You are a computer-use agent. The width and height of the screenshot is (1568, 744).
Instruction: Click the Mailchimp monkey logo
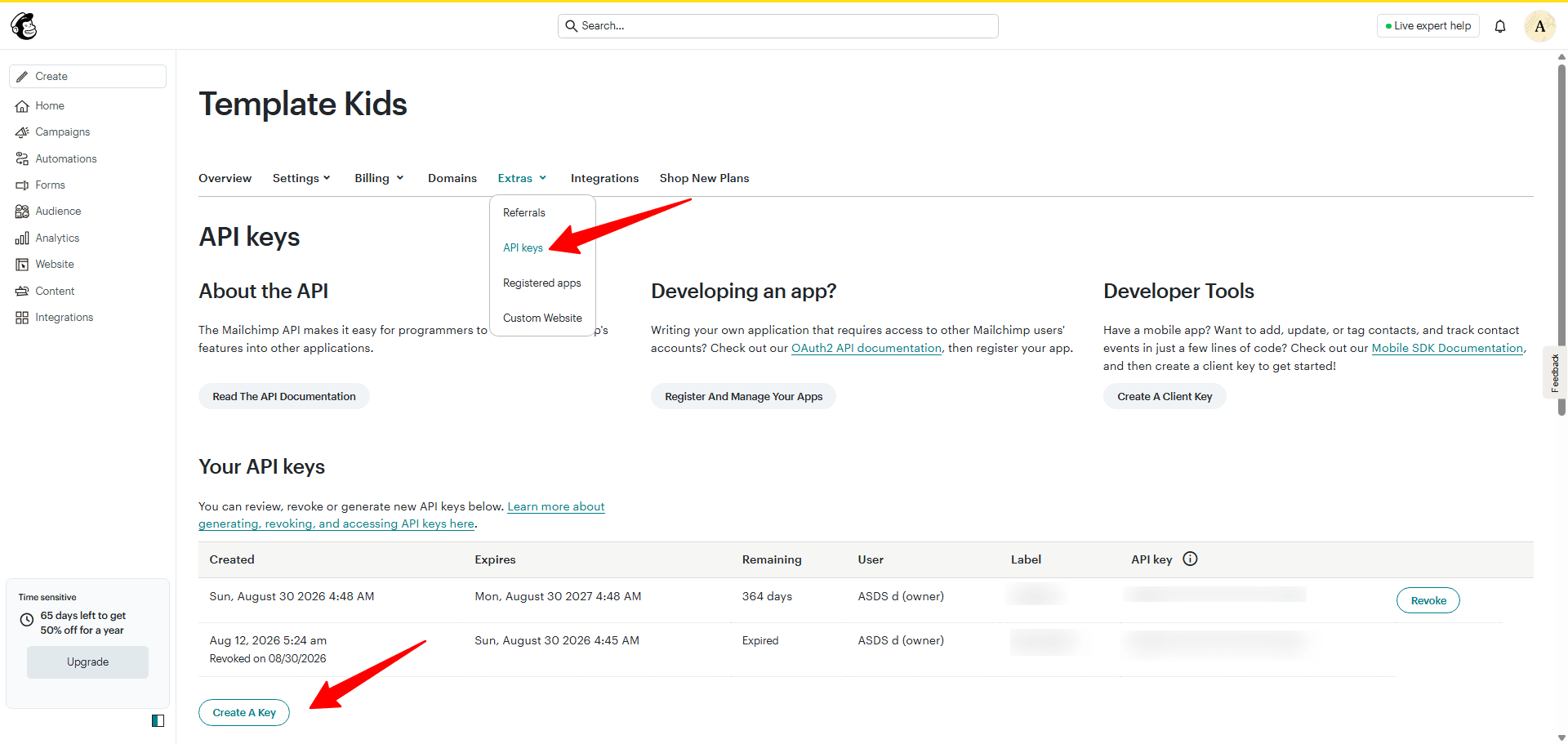click(x=24, y=26)
